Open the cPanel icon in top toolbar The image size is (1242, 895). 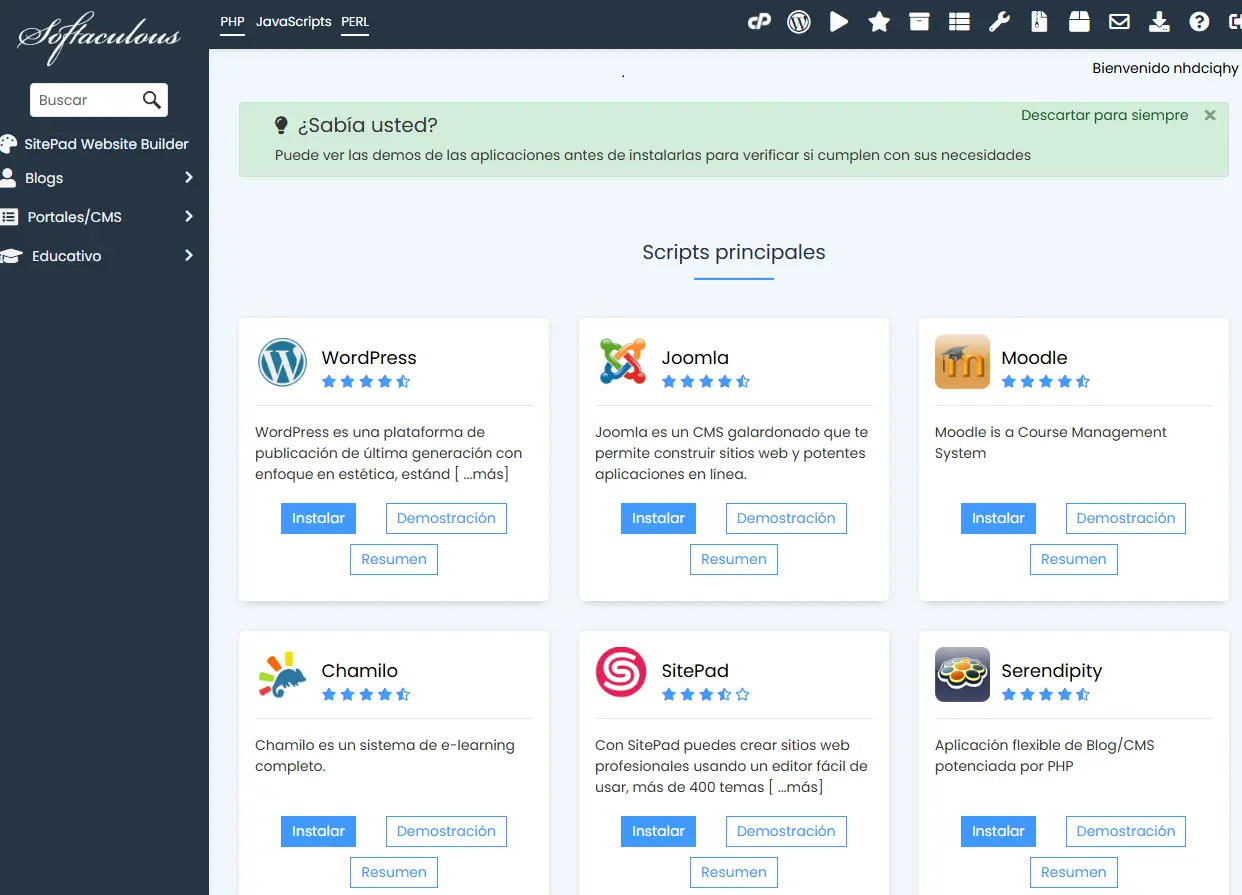click(759, 21)
